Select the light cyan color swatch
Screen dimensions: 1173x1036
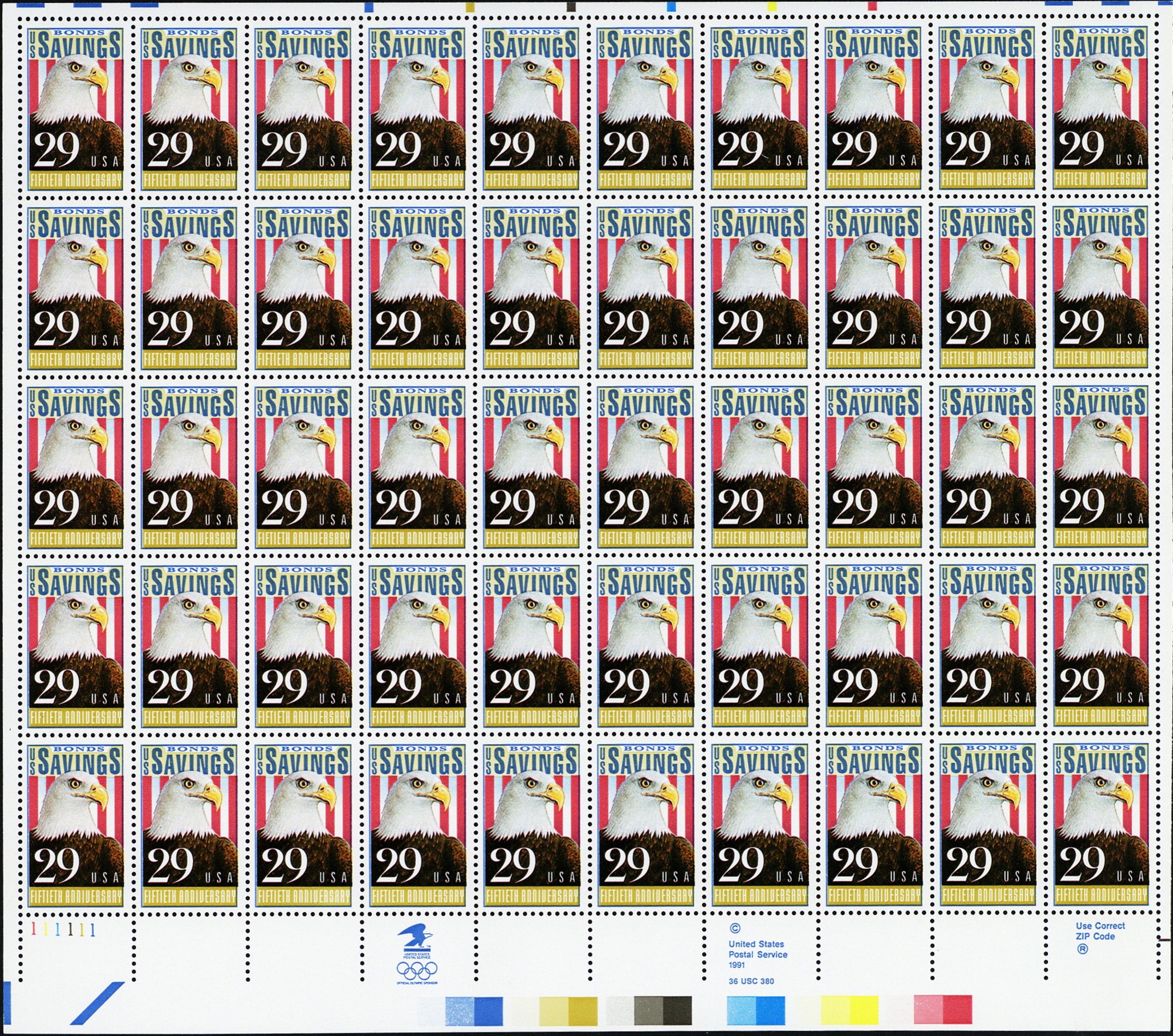pos(741,1009)
